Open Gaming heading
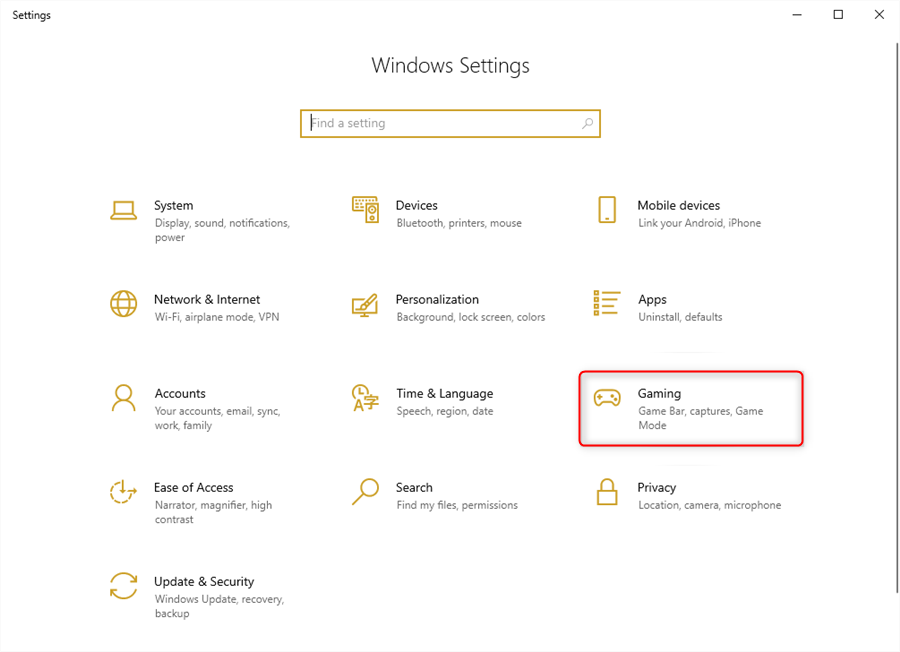 [659, 394]
